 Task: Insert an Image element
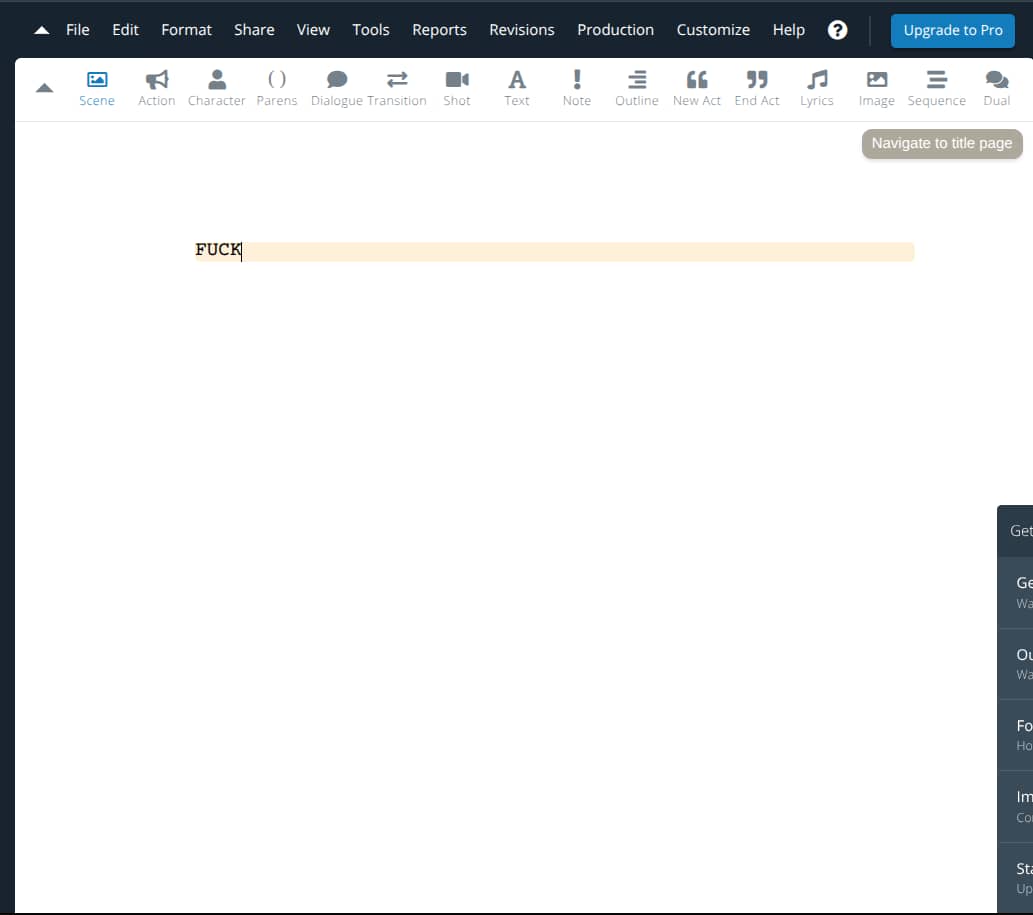pos(876,88)
